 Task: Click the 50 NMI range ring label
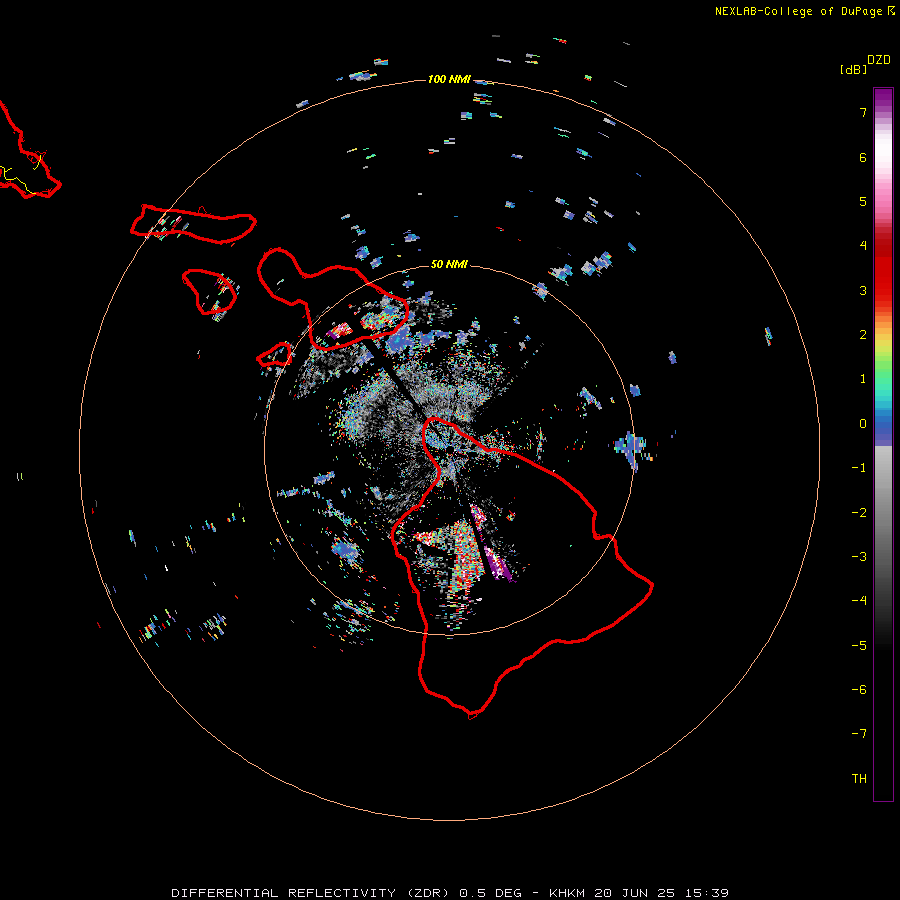click(x=449, y=264)
